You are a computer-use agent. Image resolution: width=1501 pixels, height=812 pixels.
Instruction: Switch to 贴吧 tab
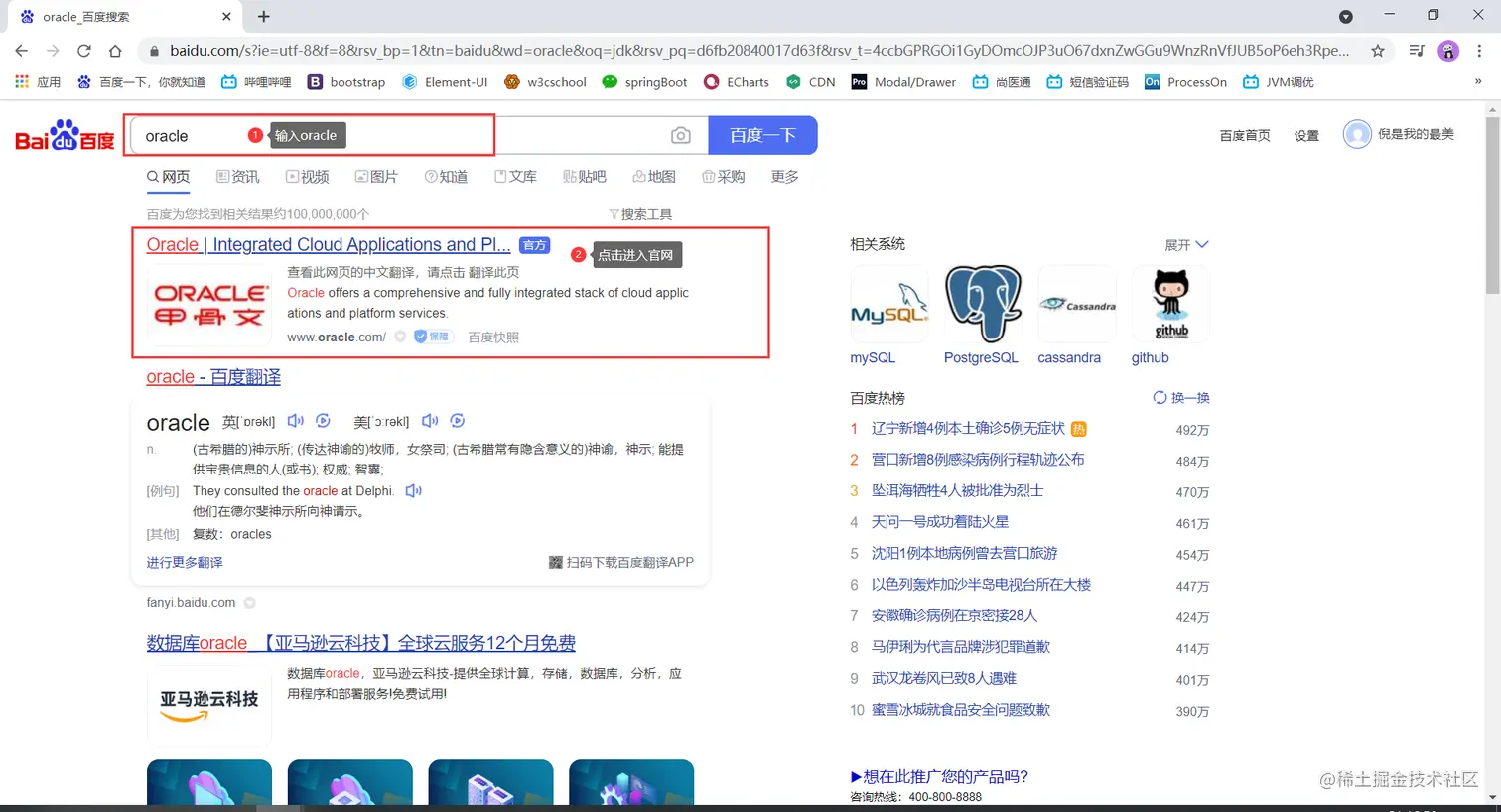coord(586,177)
